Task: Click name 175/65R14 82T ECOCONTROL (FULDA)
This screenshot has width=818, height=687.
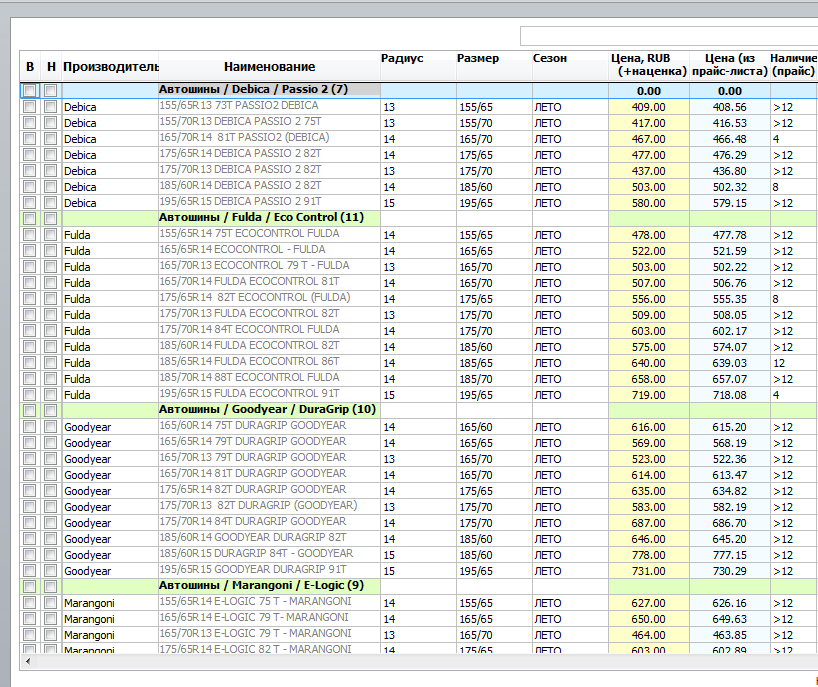Action: 255,298
